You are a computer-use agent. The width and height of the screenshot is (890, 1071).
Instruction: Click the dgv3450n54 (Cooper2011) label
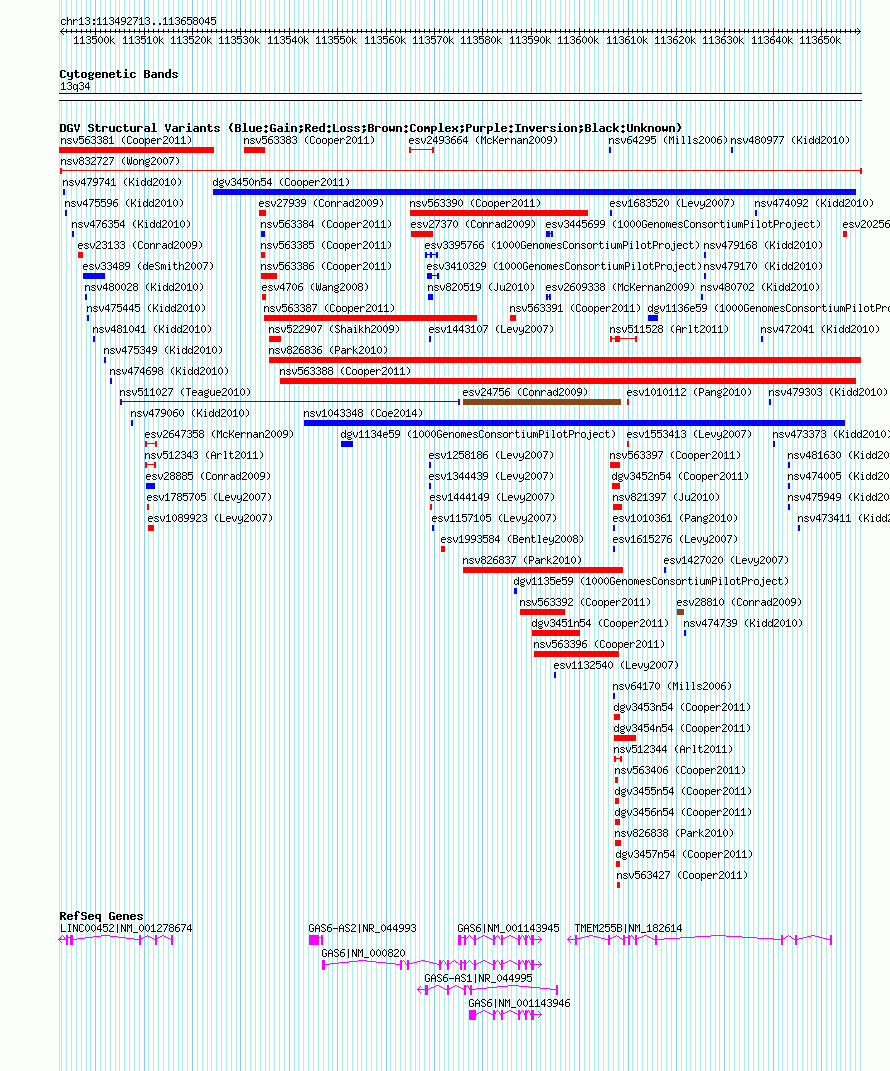pos(281,182)
